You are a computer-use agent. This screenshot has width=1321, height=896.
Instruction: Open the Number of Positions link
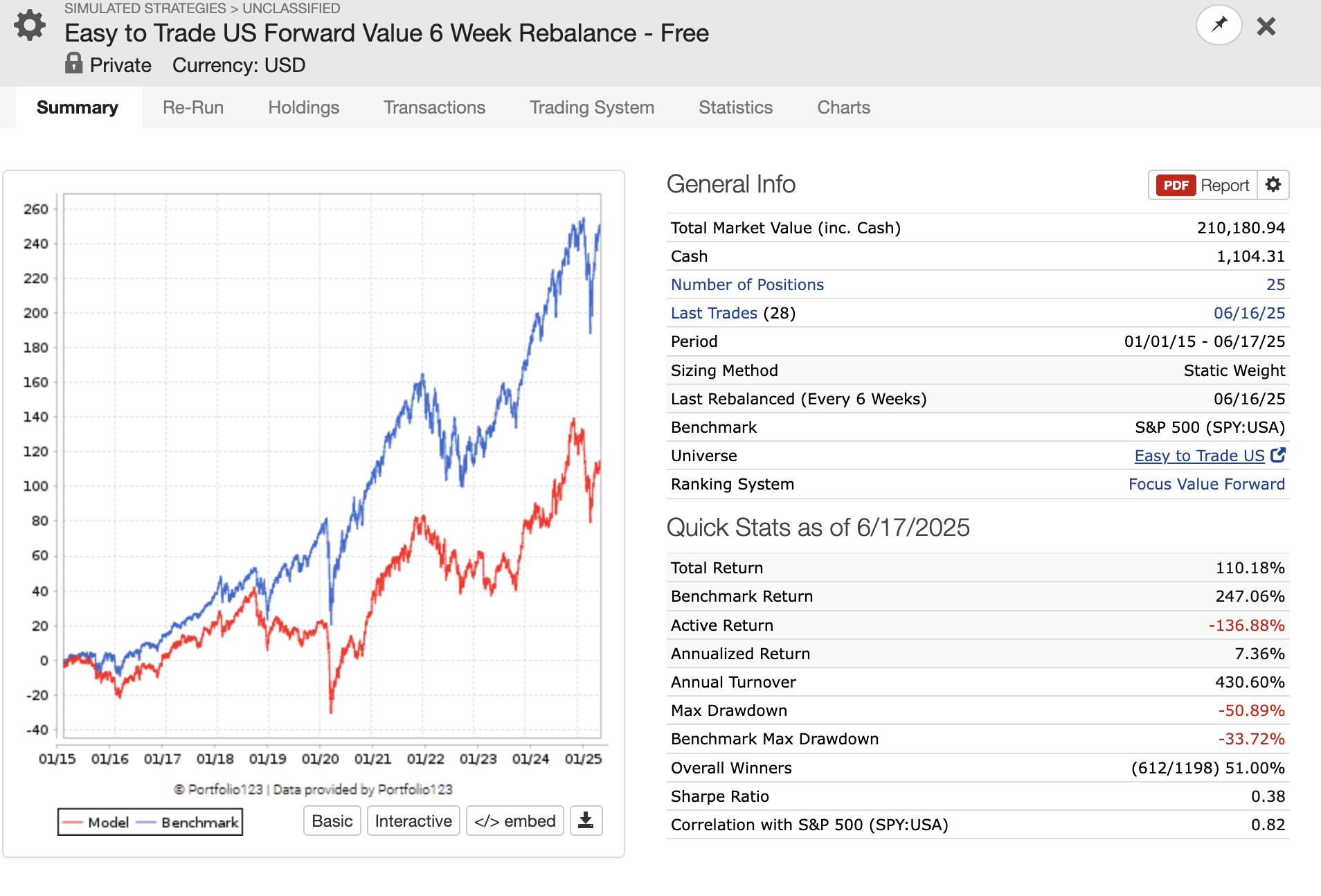(x=747, y=285)
